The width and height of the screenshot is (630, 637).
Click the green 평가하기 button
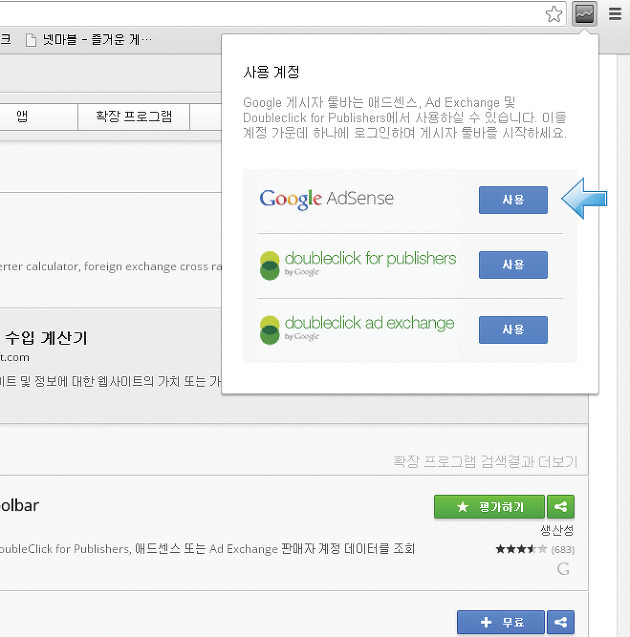pyautogui.click(x=489, y=507)
